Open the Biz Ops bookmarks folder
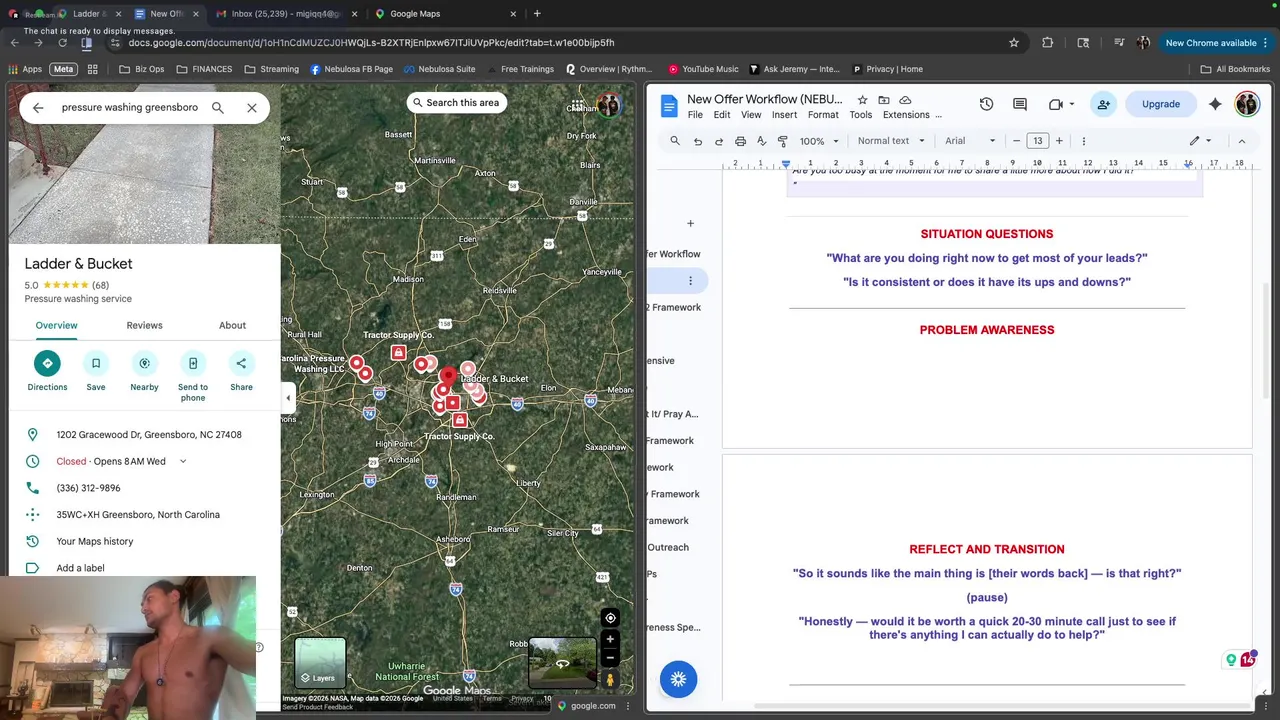The image size is (1280, 720). (142, 69)
